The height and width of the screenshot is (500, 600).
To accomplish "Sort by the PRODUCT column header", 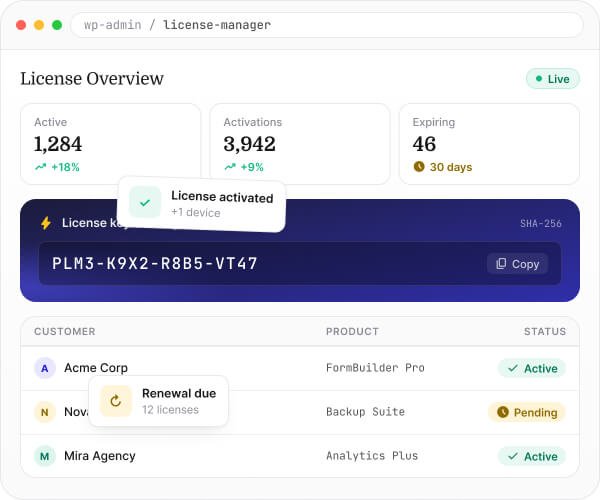I will click(x=352, y=331).
